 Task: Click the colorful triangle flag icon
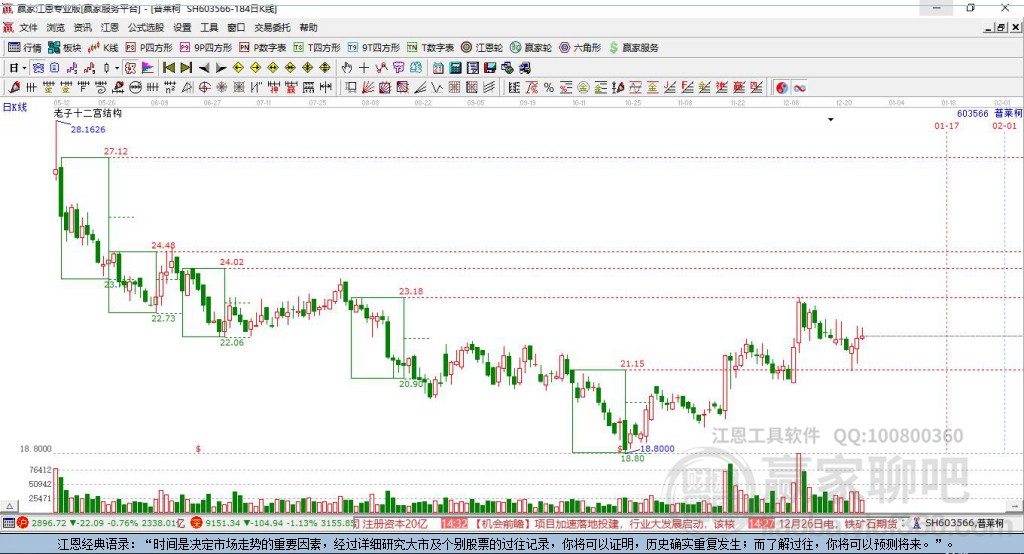[x=148, y=68]
